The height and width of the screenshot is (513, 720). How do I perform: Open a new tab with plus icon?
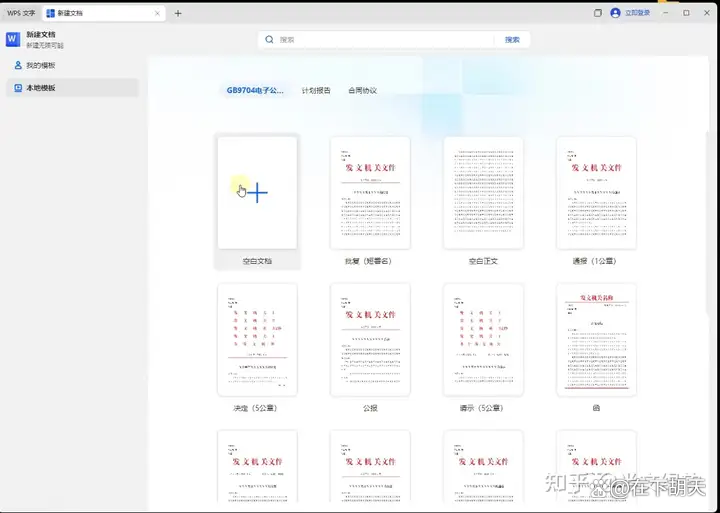tap(178, 13)
